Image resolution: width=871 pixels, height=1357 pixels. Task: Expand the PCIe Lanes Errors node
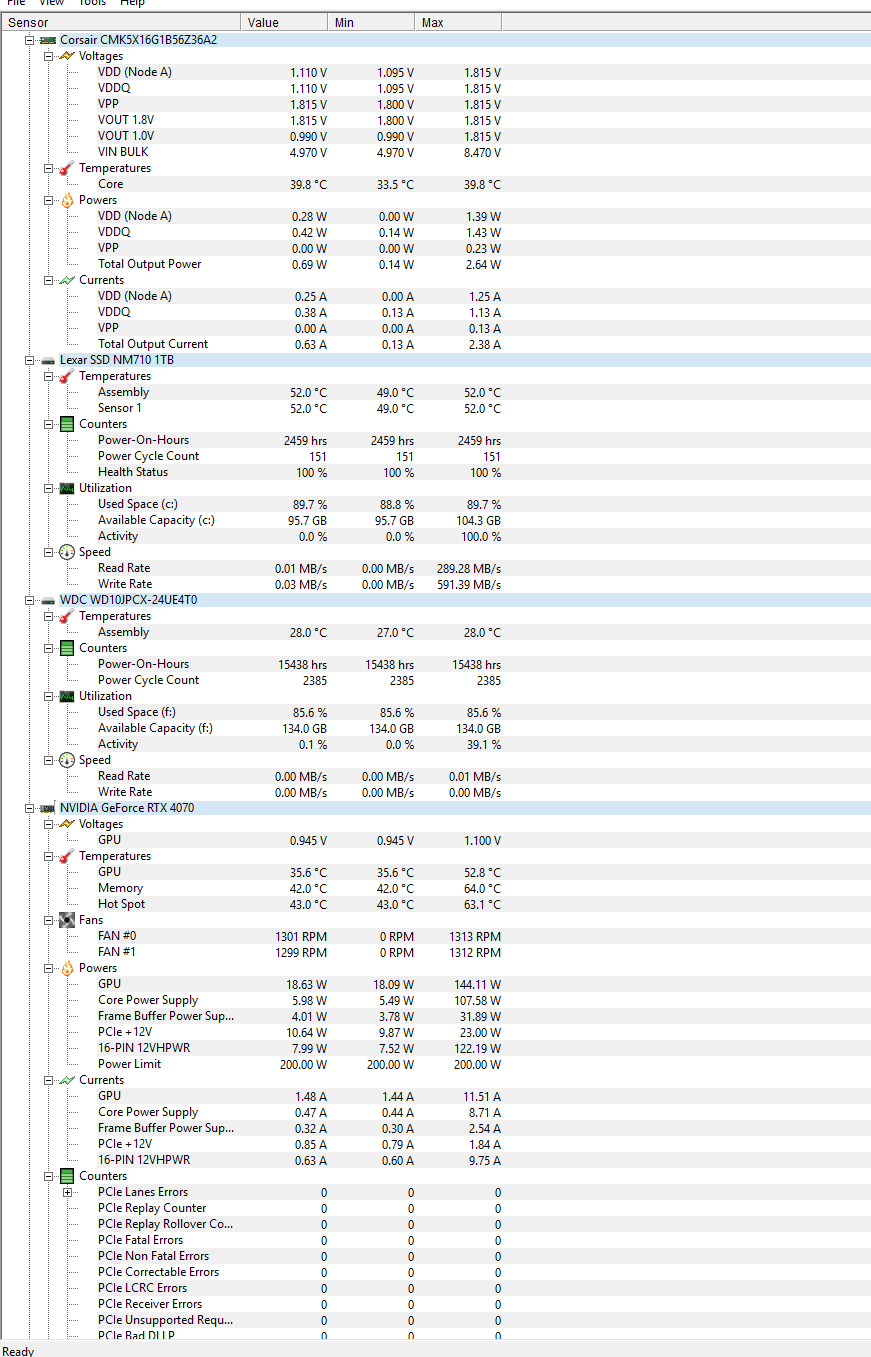pyautogui.click(x=67, y=1192)
